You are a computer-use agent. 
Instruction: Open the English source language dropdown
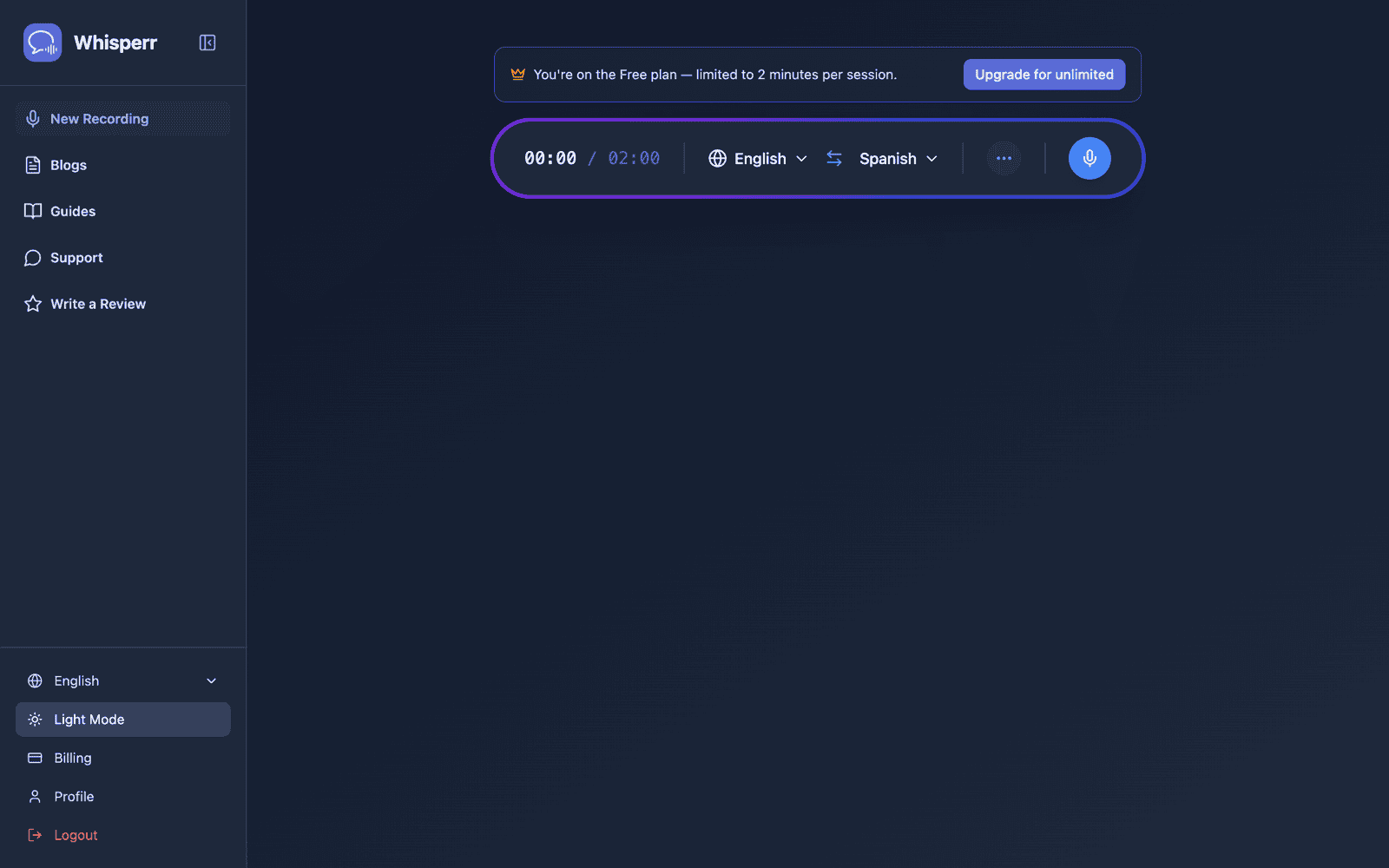tap(758, 158)
